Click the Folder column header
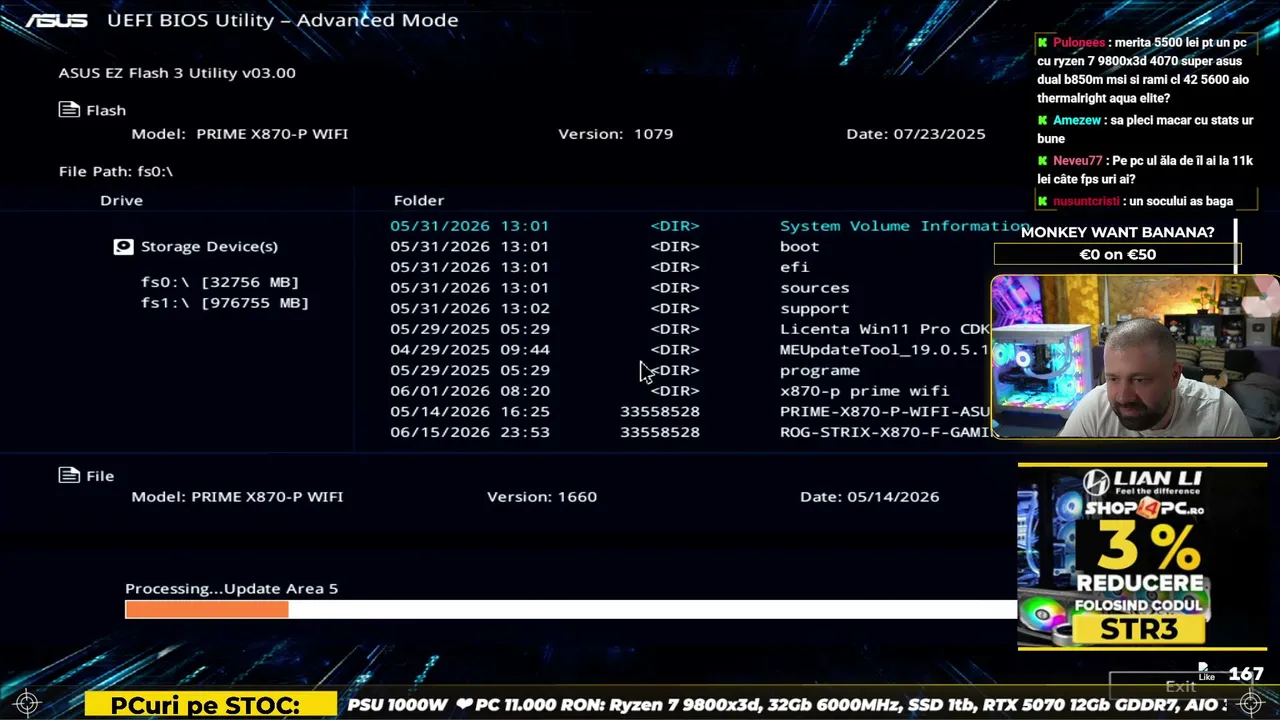 (419, 200)
